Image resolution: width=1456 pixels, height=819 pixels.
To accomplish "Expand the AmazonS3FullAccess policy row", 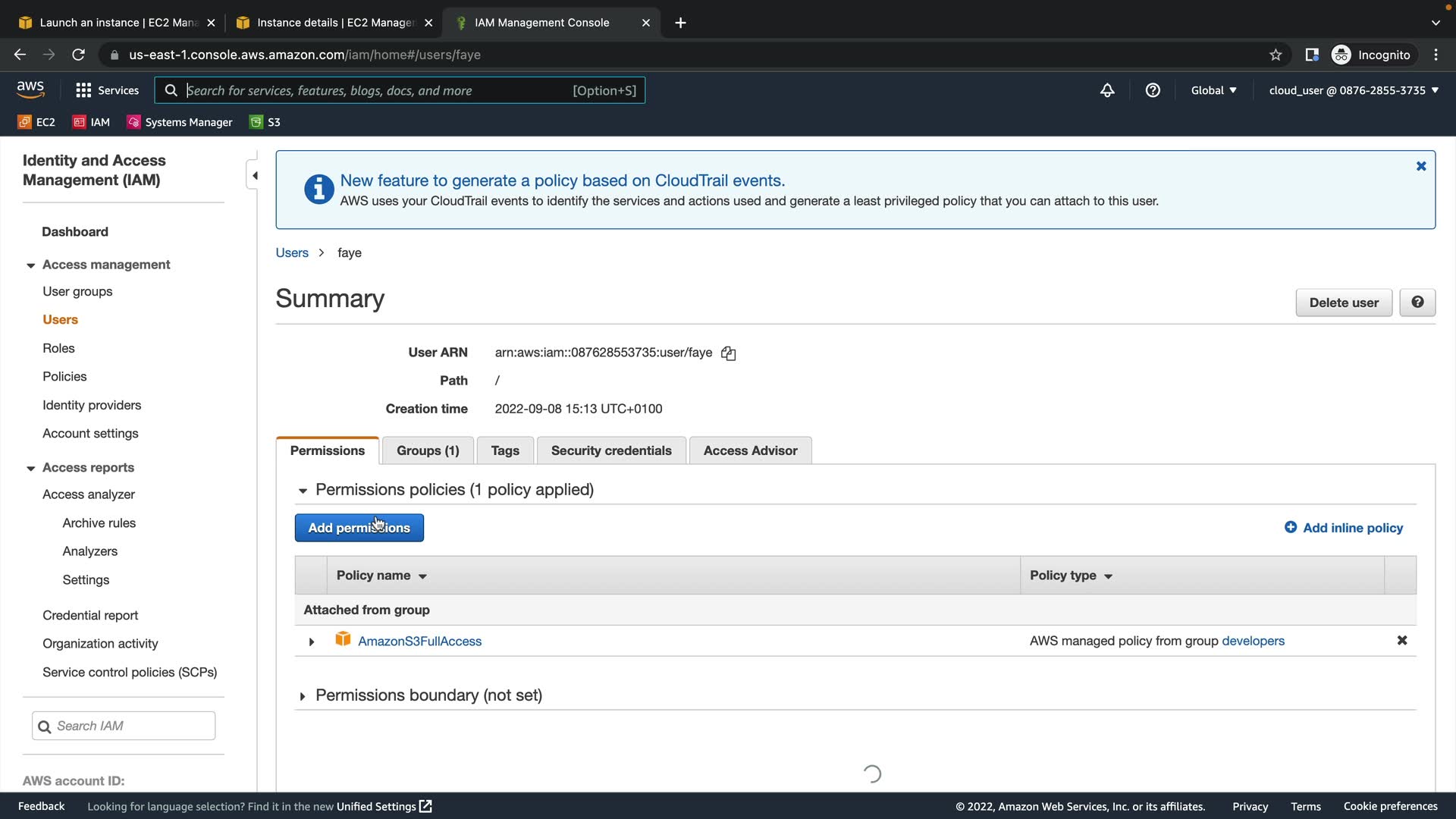I will 311,642.
